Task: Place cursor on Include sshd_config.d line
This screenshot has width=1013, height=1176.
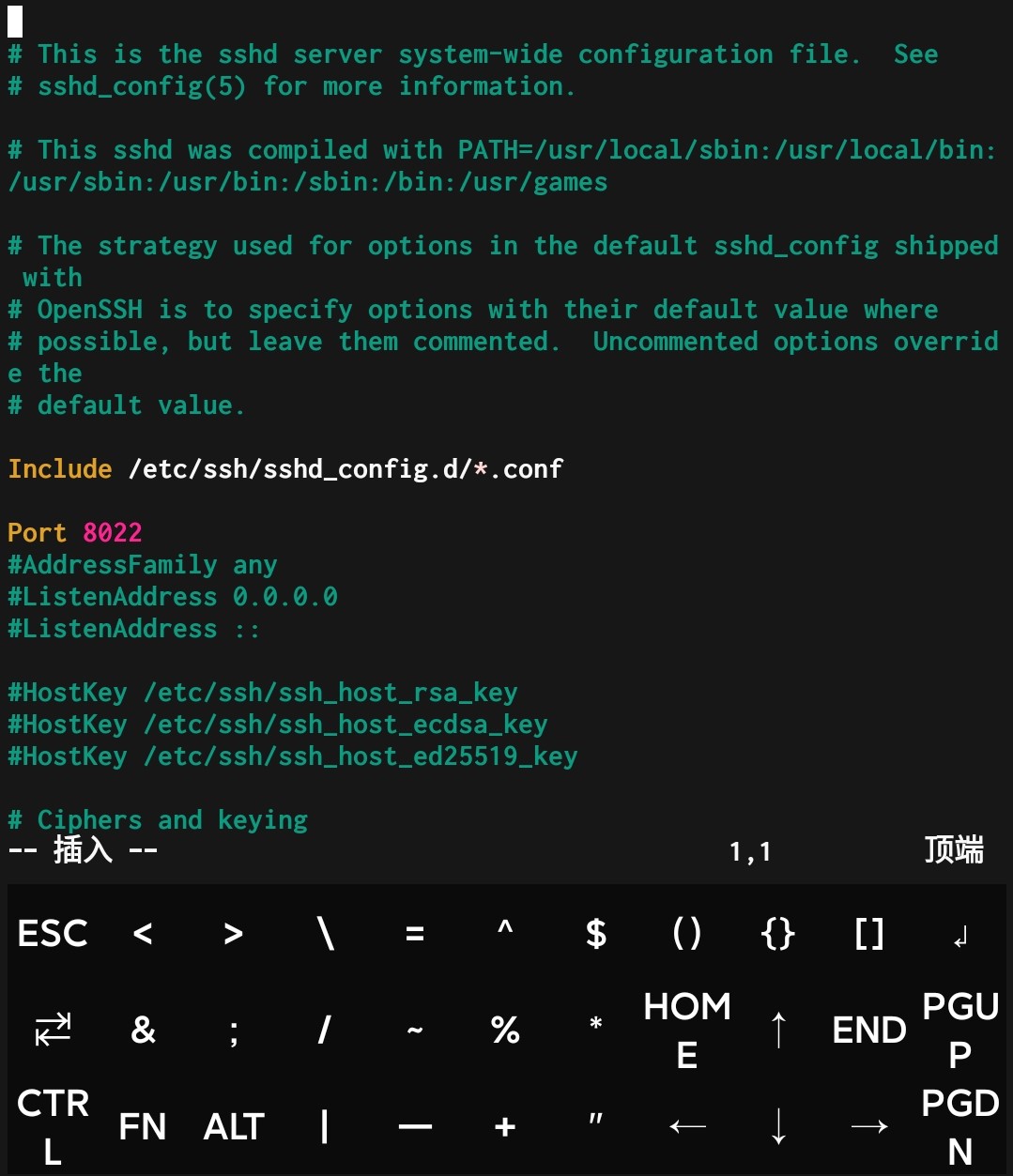Action: [x=285, y=468]
